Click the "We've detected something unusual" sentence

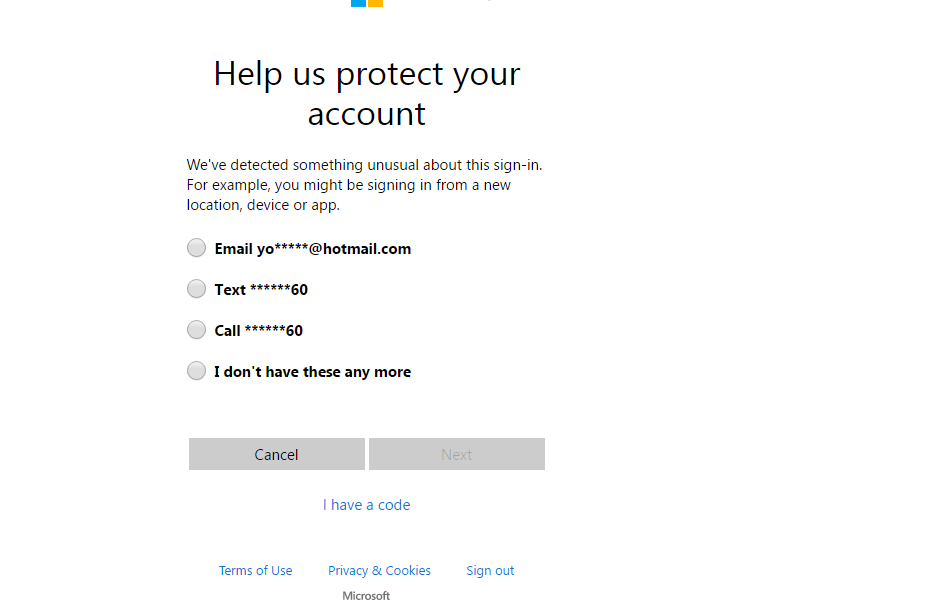(x=364, y=165)
